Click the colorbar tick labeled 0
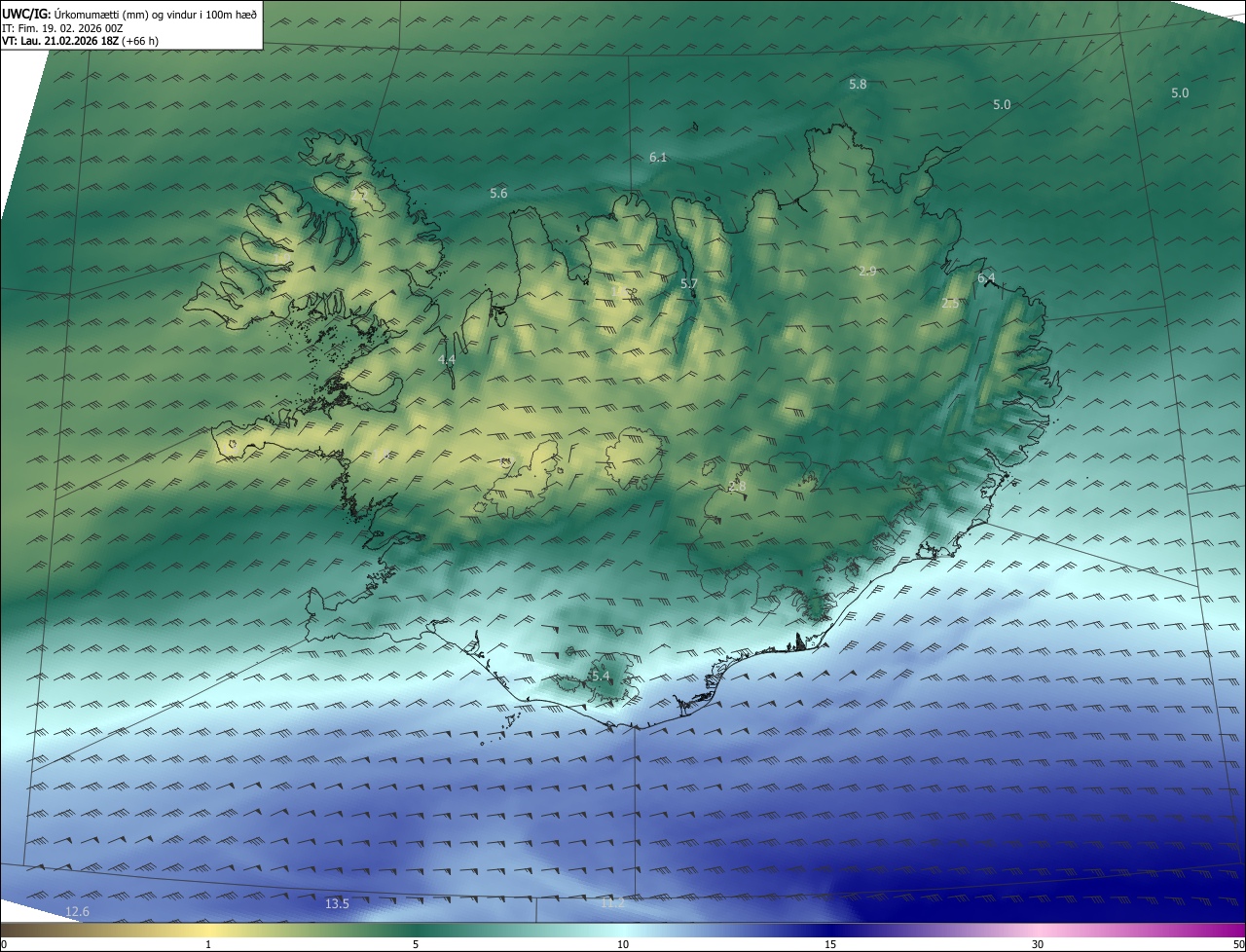 coord(3,944)
